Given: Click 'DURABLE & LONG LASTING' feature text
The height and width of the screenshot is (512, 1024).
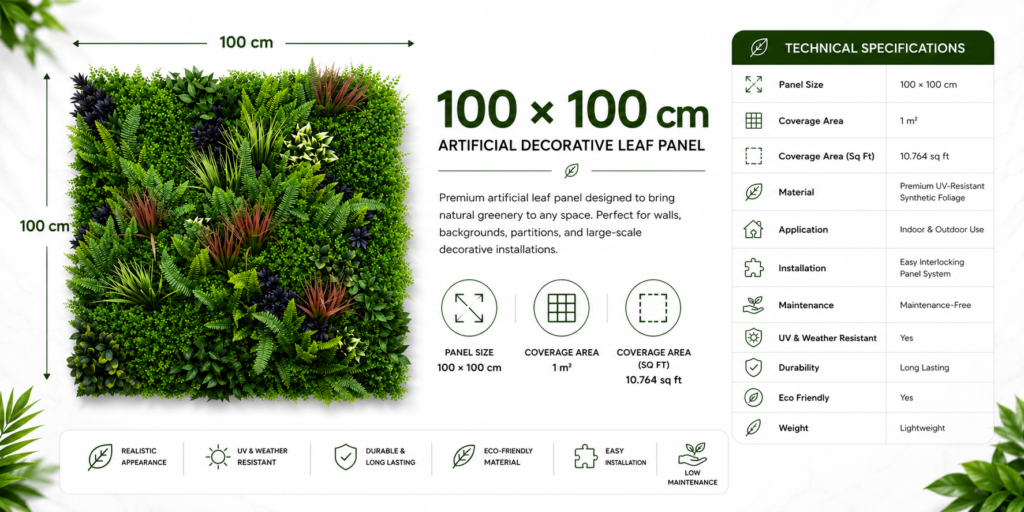Looking at the screenshot, I should pos(390,456).
